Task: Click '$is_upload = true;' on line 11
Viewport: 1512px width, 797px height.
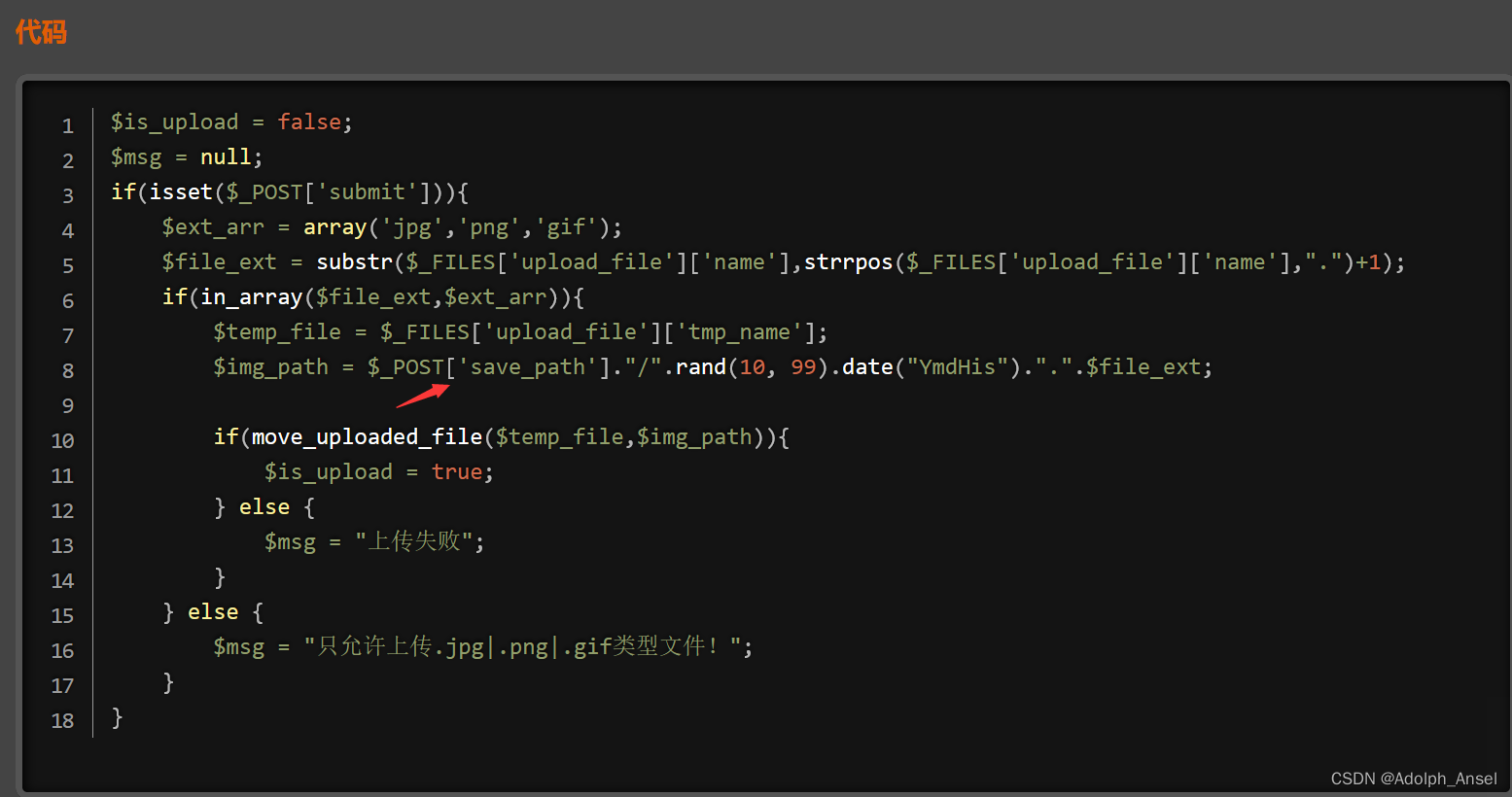Action: 379,471
